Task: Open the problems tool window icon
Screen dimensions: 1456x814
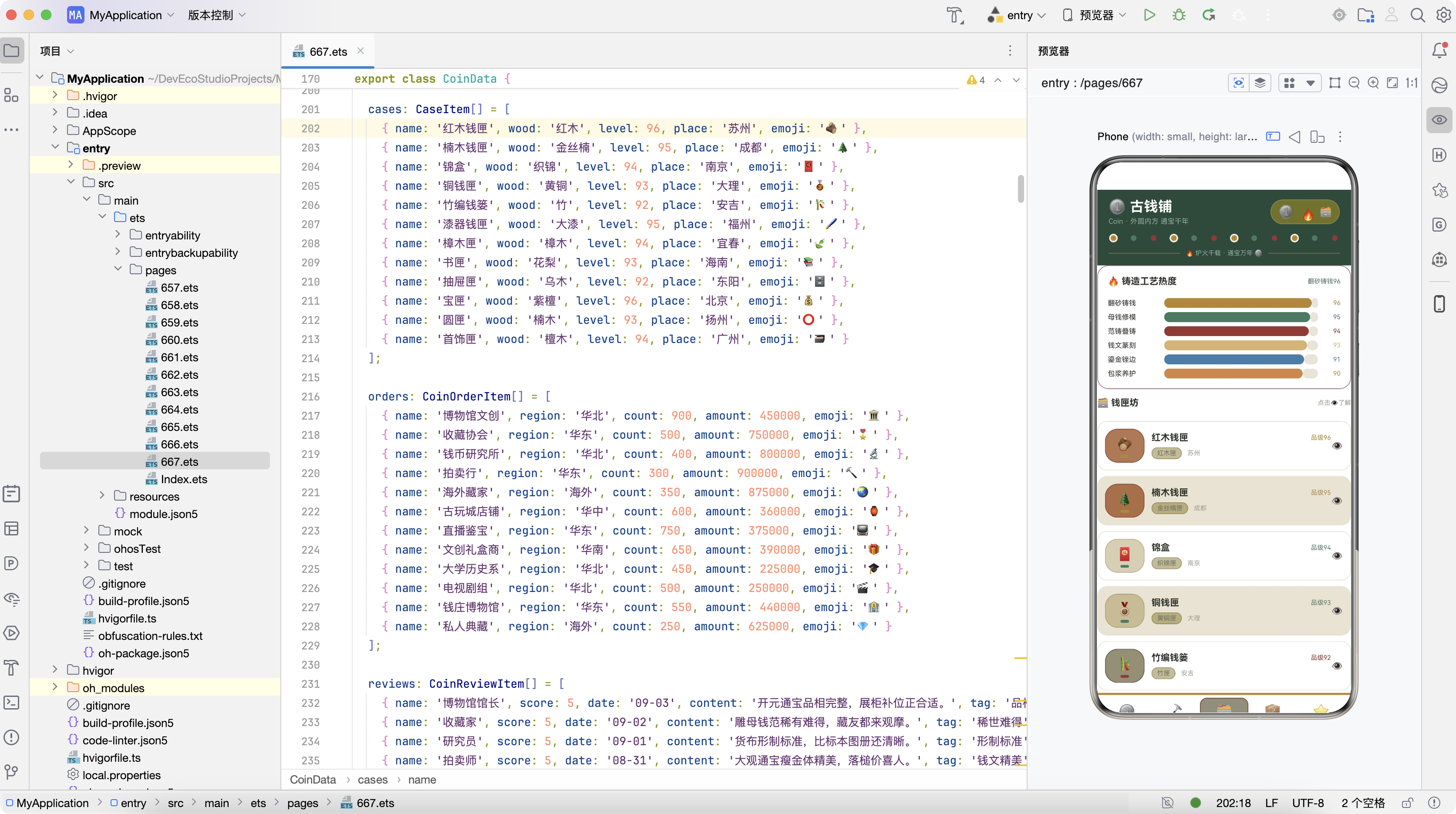Action: 12,737
